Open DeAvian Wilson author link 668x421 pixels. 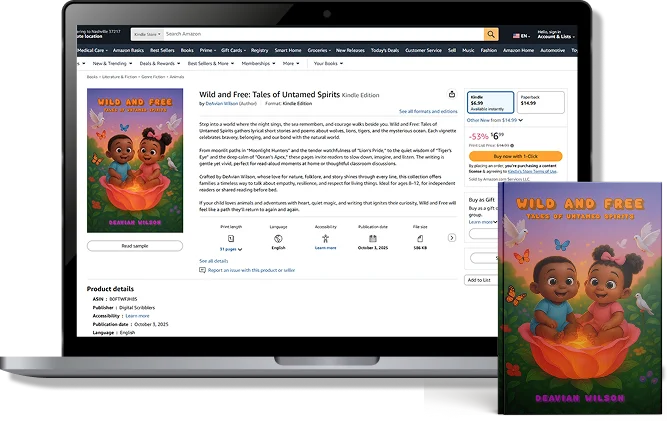222,104
